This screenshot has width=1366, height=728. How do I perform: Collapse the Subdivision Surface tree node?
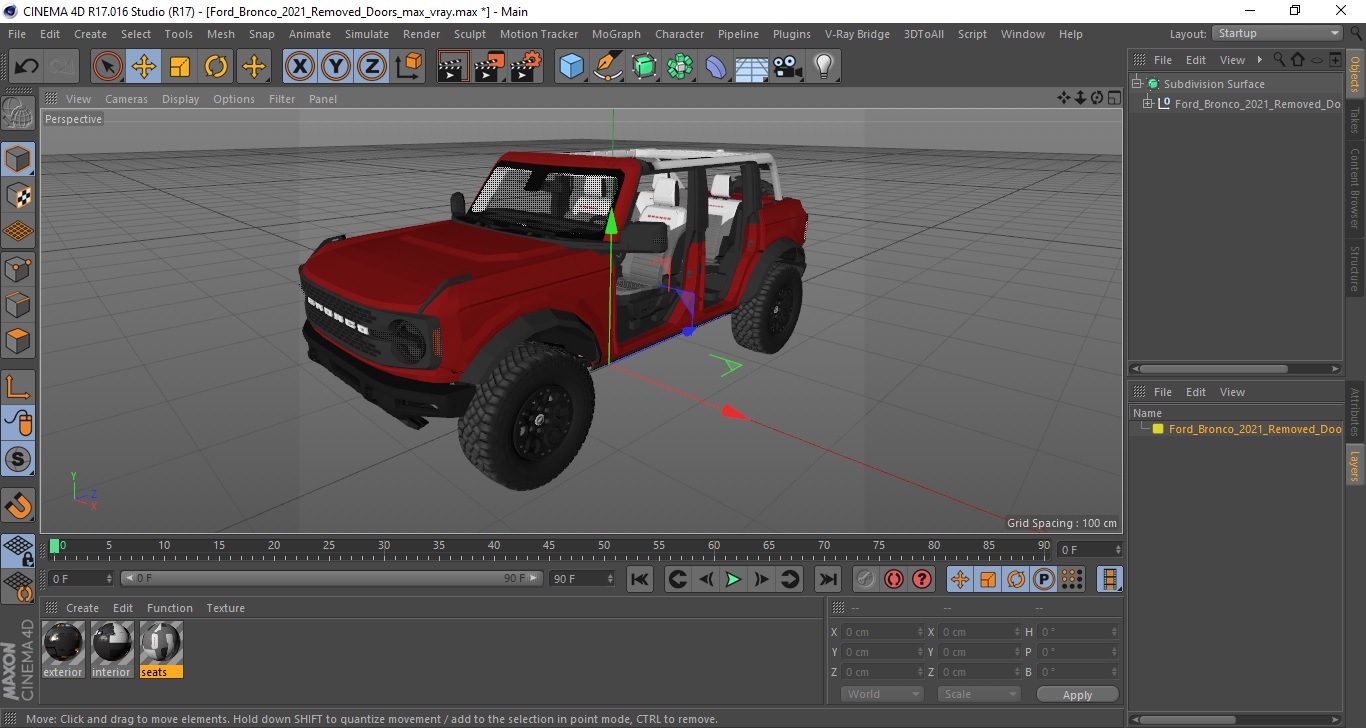pyautogui.click(x=1137, y=84)
